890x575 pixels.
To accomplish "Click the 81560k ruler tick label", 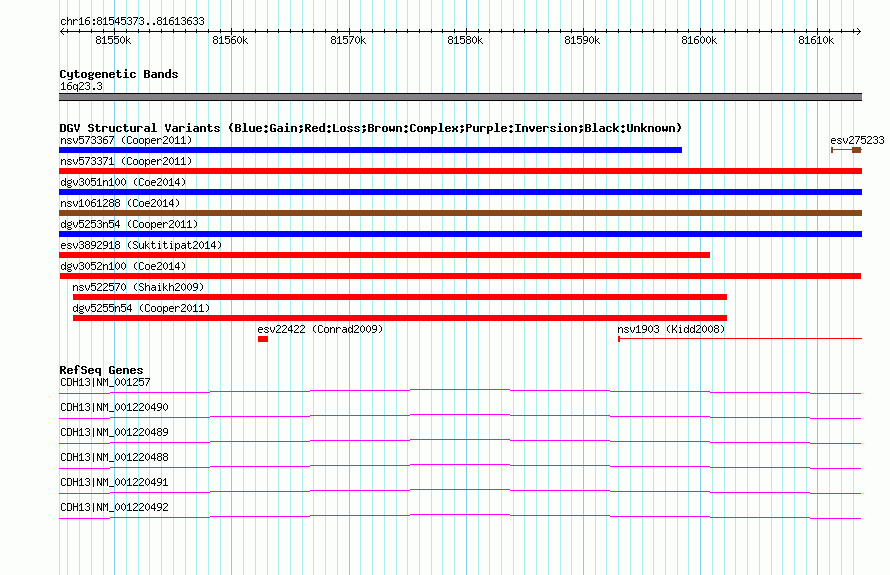I will tap(230, 40).
